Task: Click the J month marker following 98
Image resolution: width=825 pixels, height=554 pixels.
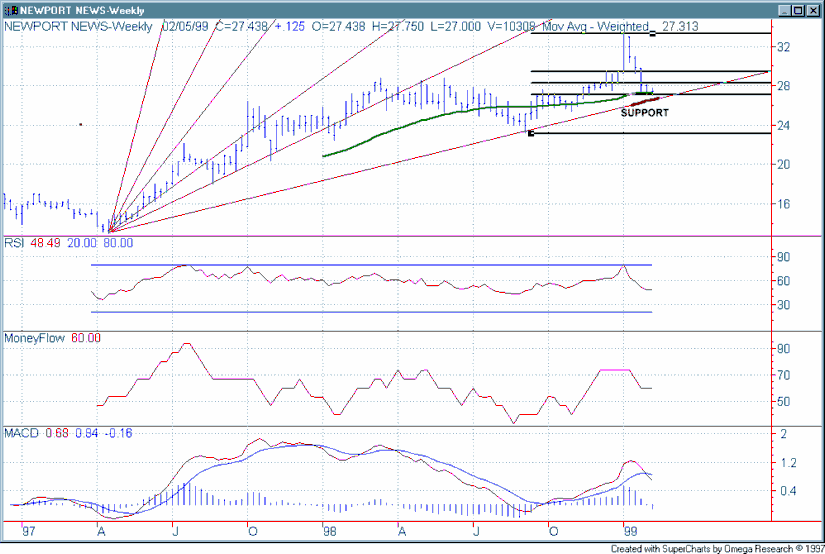Action: point(477,531)
